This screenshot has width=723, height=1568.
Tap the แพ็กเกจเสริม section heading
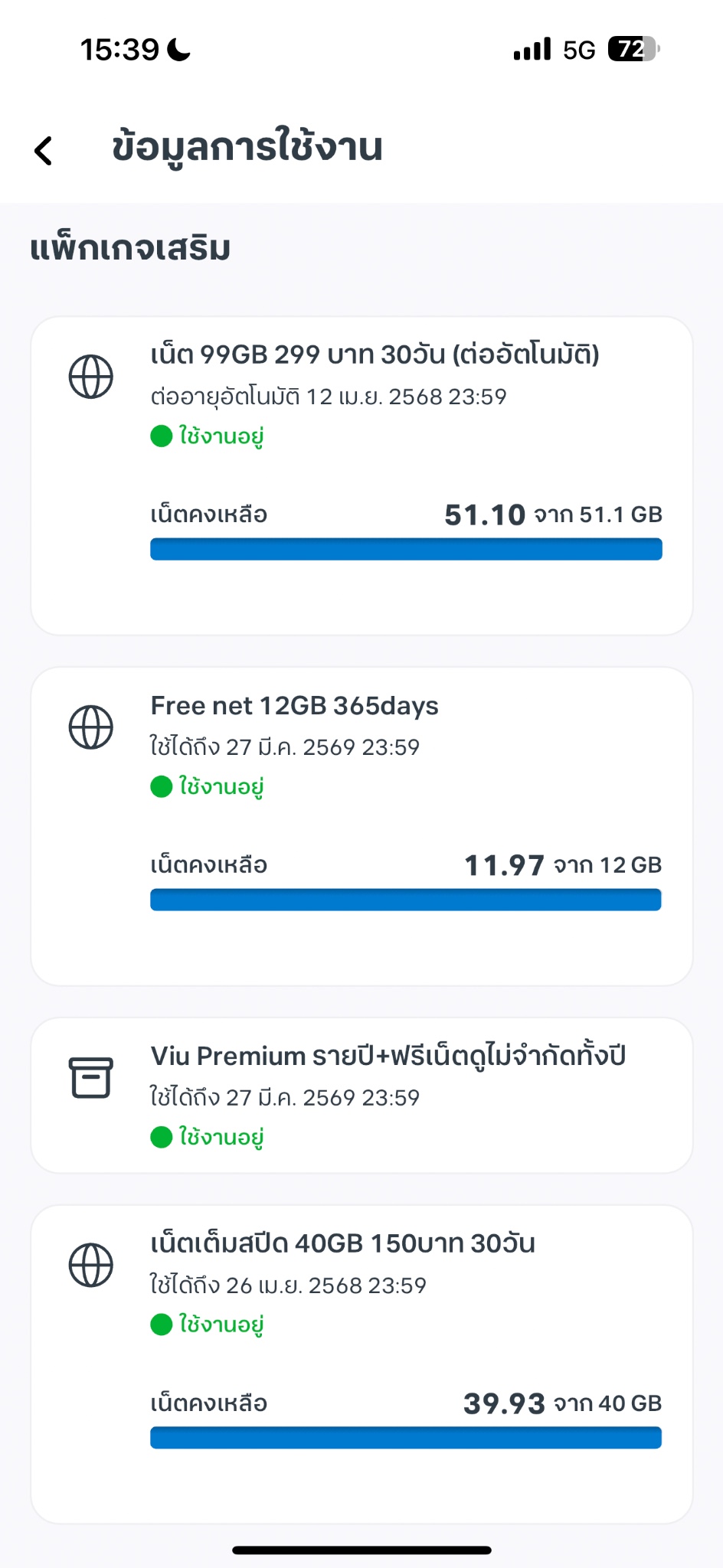click(x=130, y=249)
